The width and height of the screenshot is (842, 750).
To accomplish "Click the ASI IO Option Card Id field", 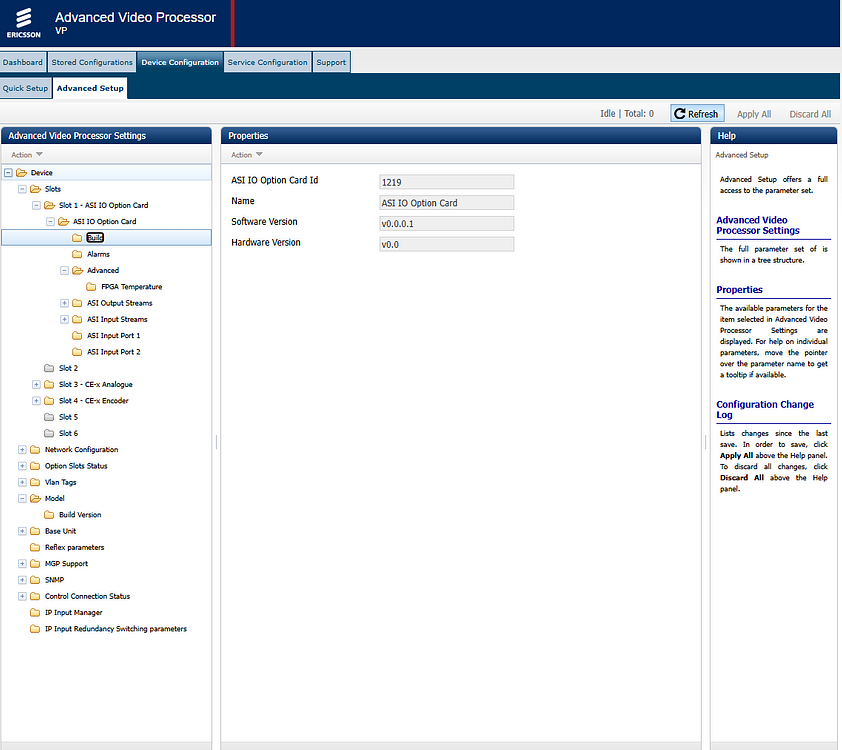I will pos(446,182).
